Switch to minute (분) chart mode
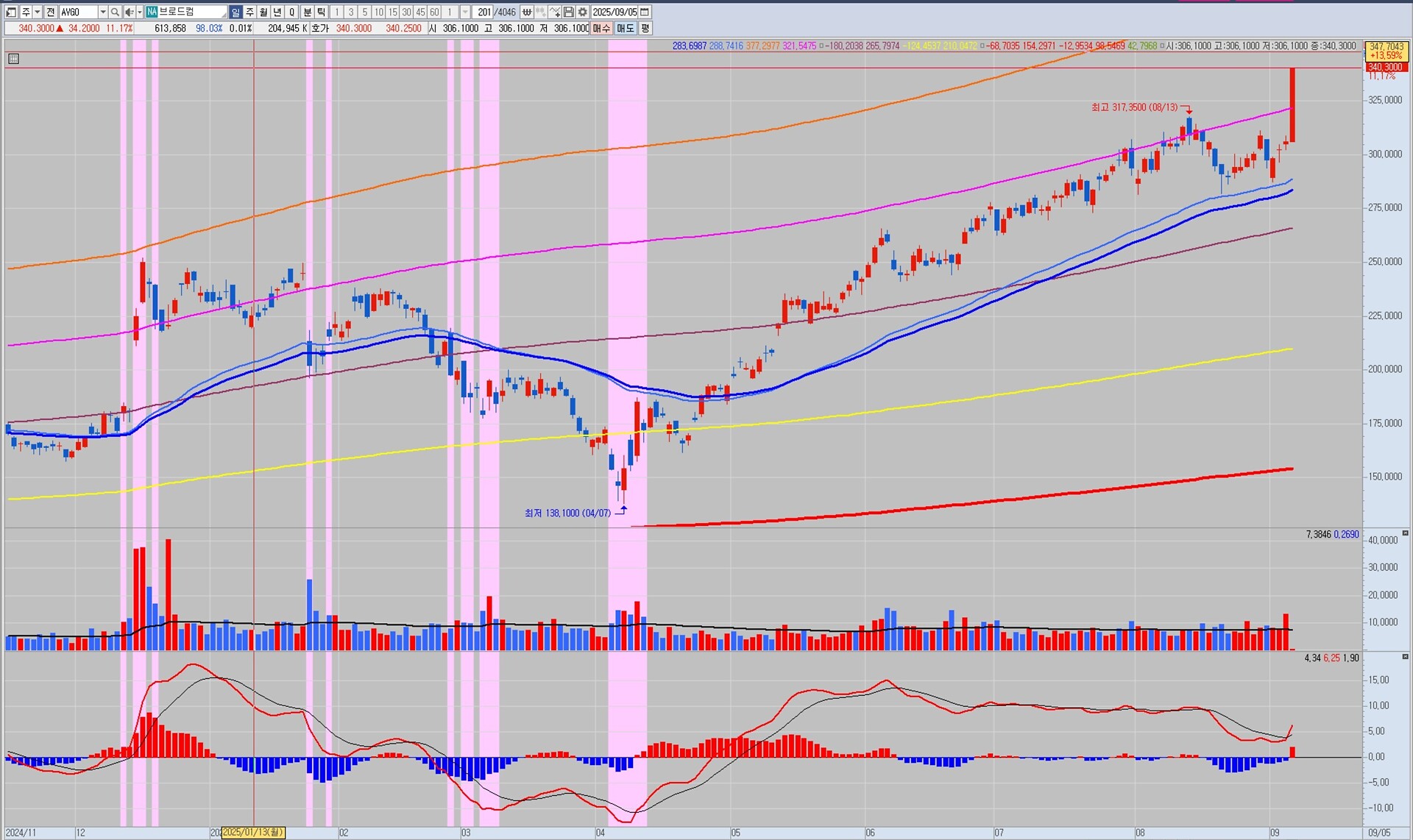The height and width of the screenshot is (840, 1413). [x=308, y=12]
